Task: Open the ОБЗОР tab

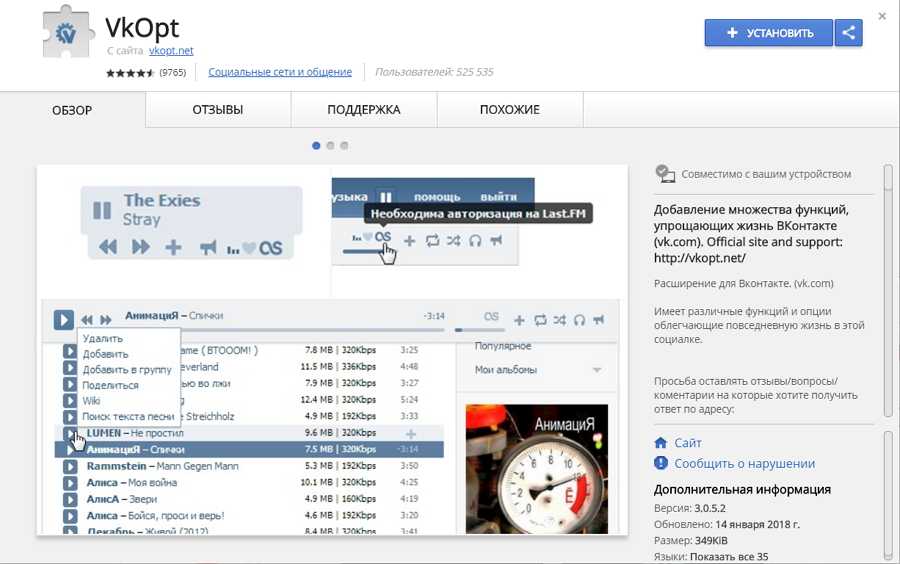Action: click(x=72, y=110)
